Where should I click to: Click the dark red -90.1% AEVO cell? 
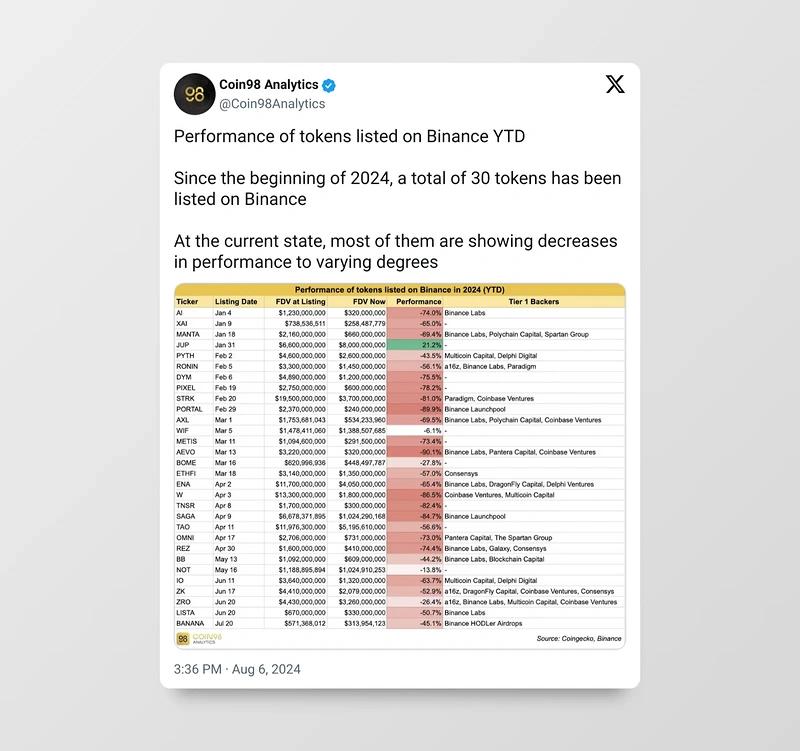(x=415, y=452)
